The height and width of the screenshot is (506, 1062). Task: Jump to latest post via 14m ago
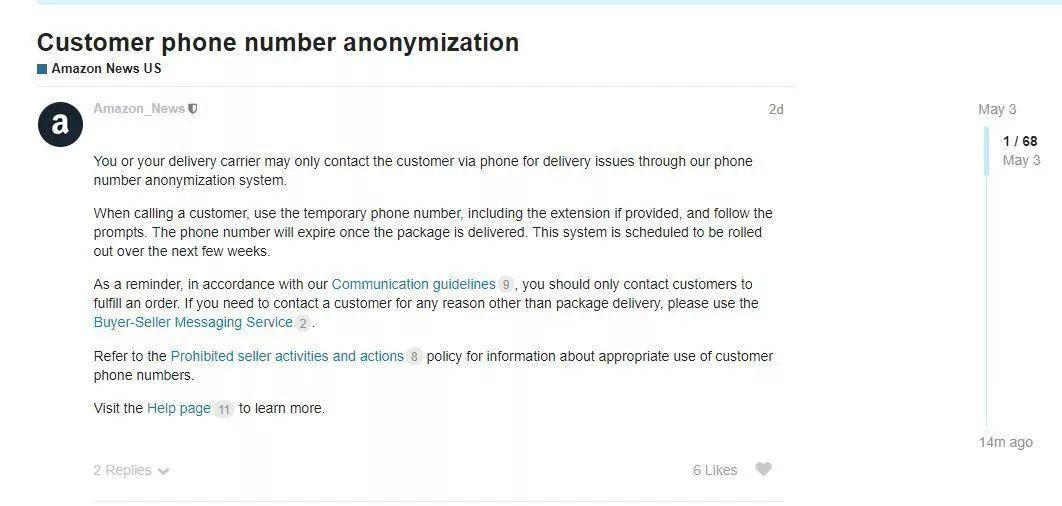pyautogui.click(x=1005, y=442)
